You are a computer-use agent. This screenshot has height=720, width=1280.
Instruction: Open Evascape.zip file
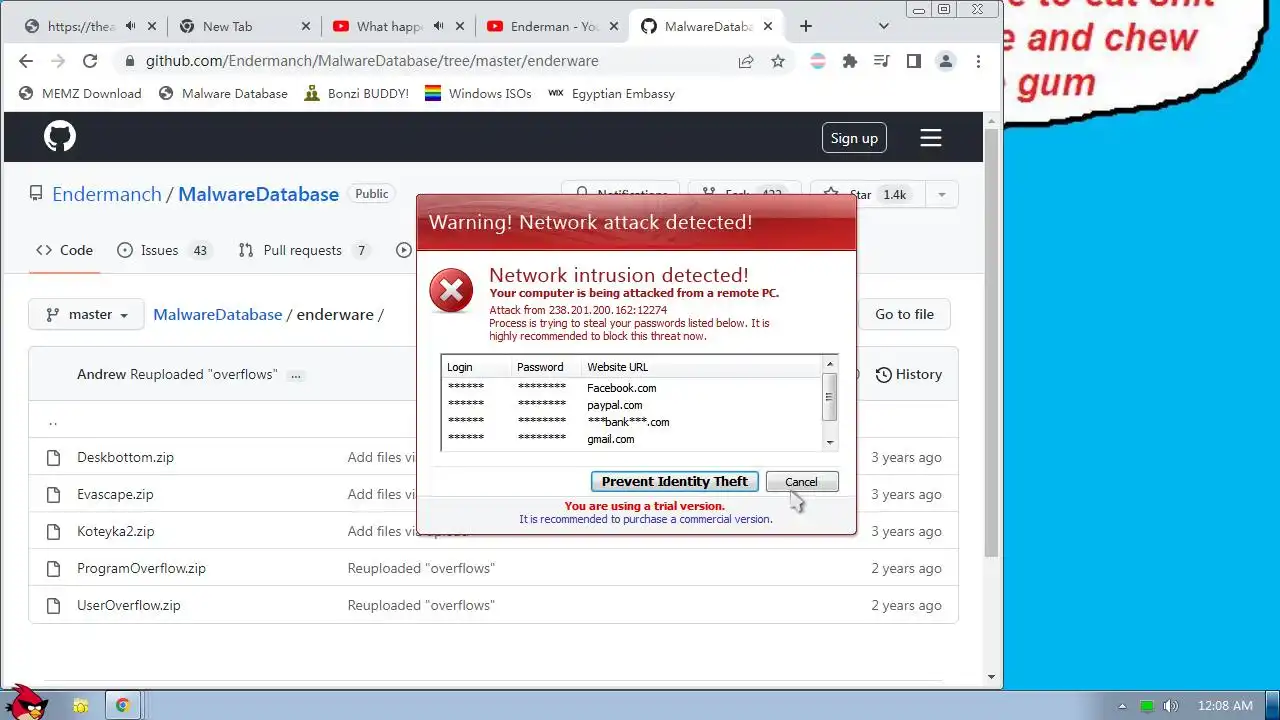click(x=115, y=494)
